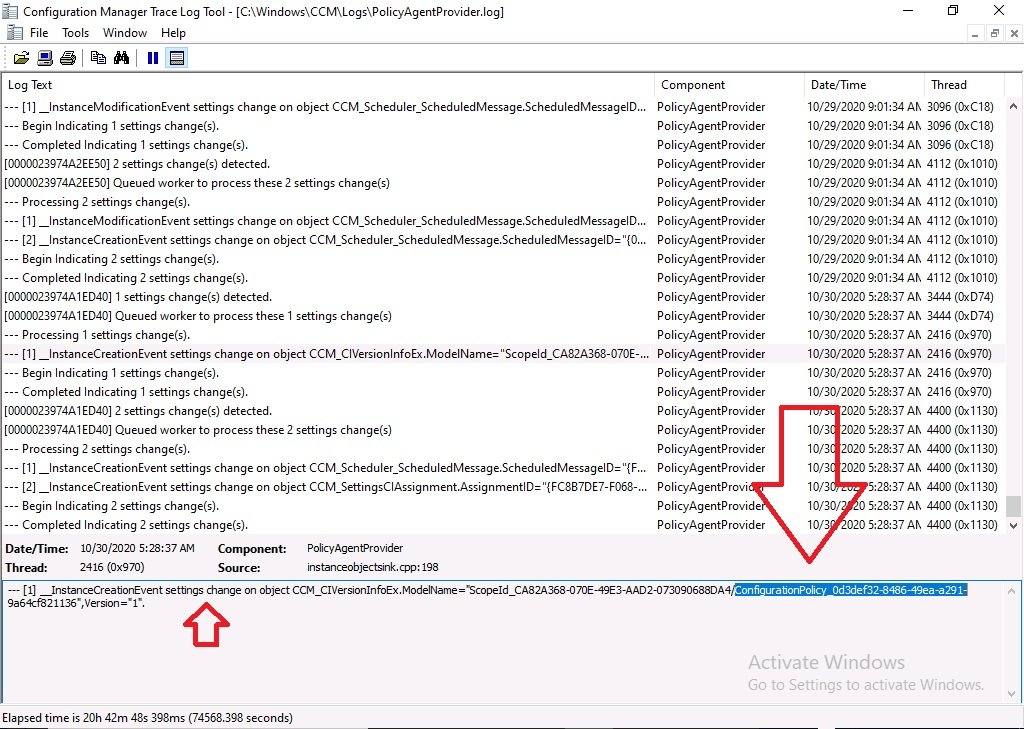
Task: Select the first '[1] __InstanceModificationEvent' row, thread 3096
Action: 503,106
